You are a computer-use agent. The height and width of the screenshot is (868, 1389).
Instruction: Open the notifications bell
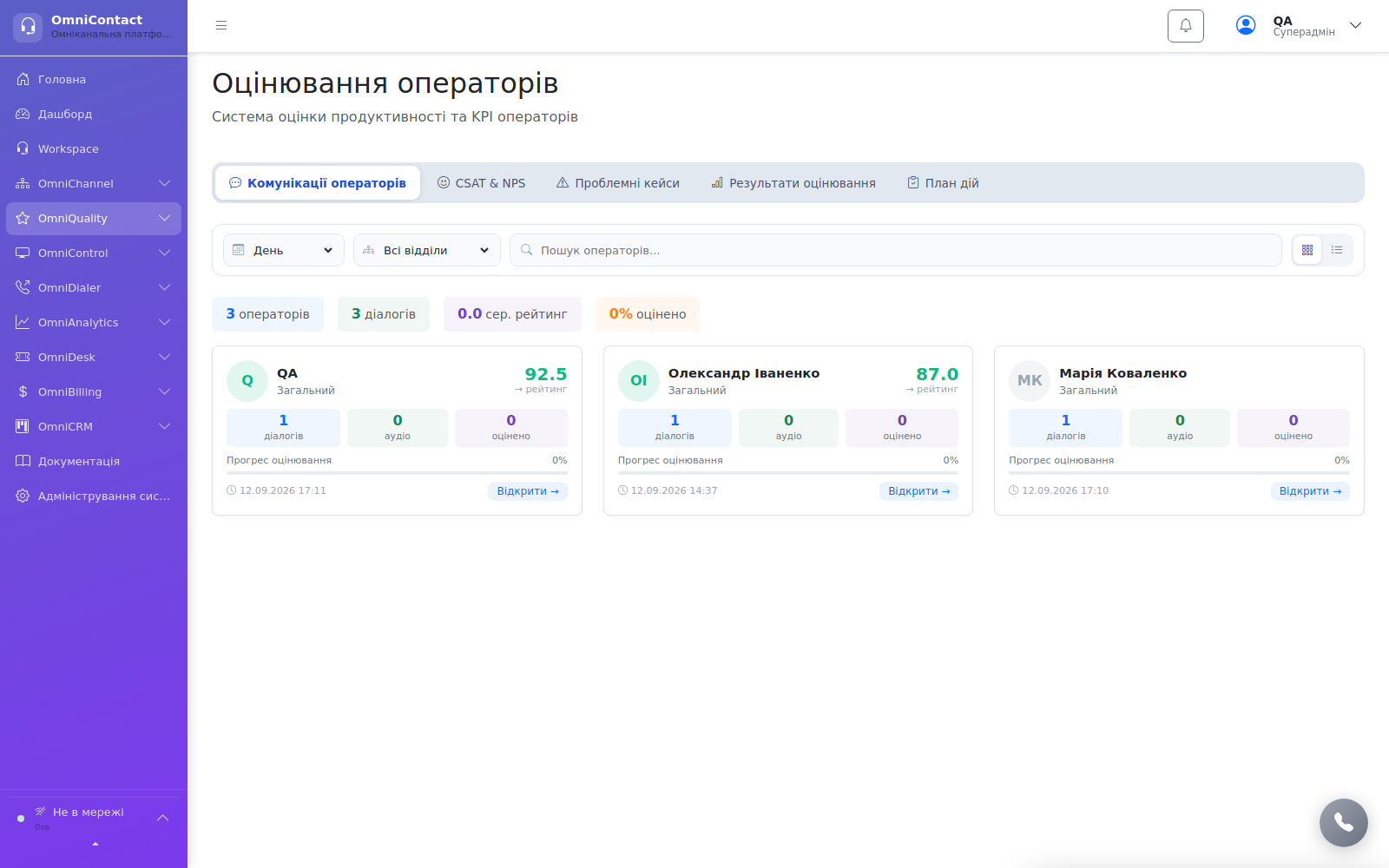[x=1186, y=26]
